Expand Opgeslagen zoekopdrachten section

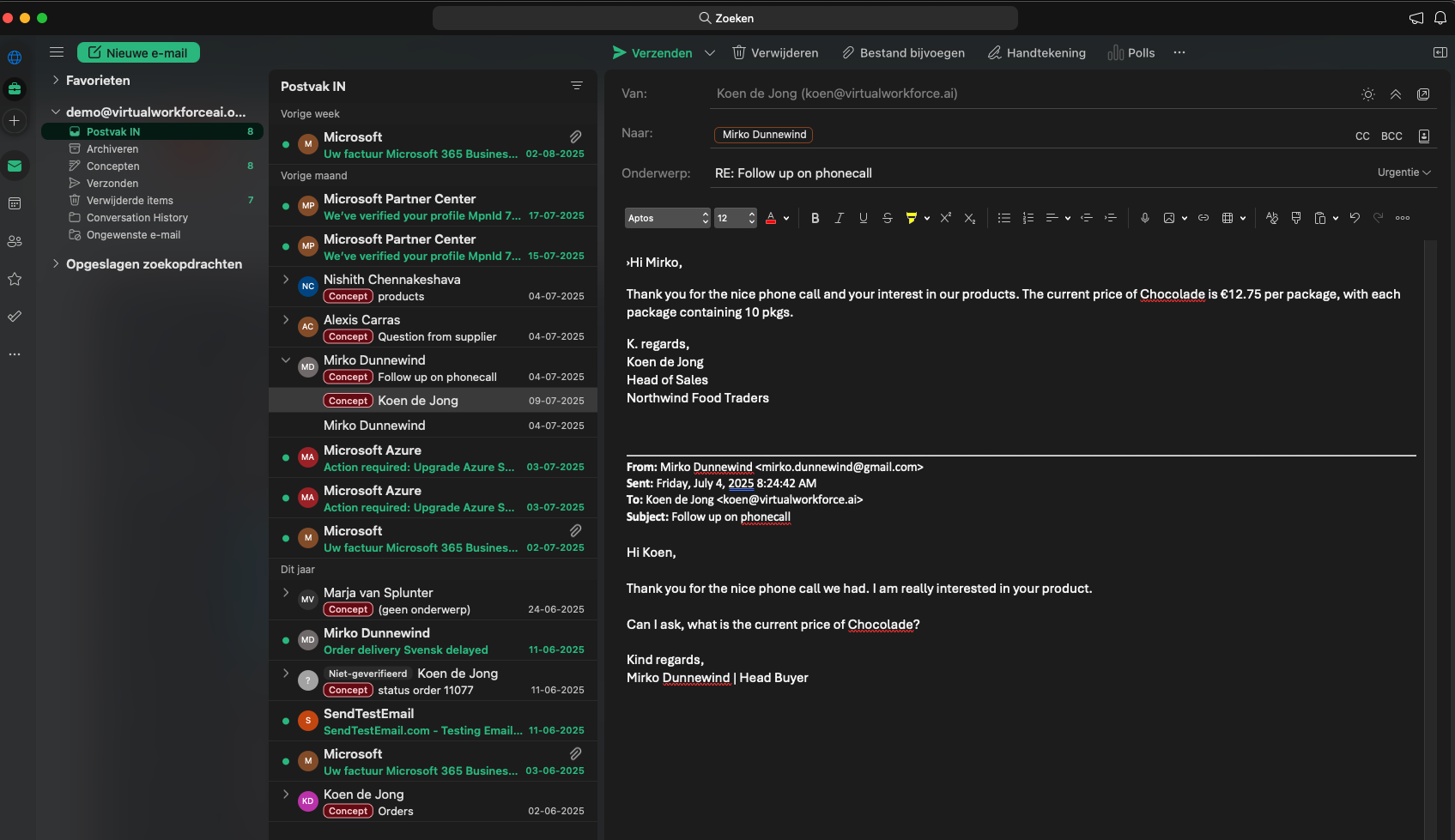(56, 263)
